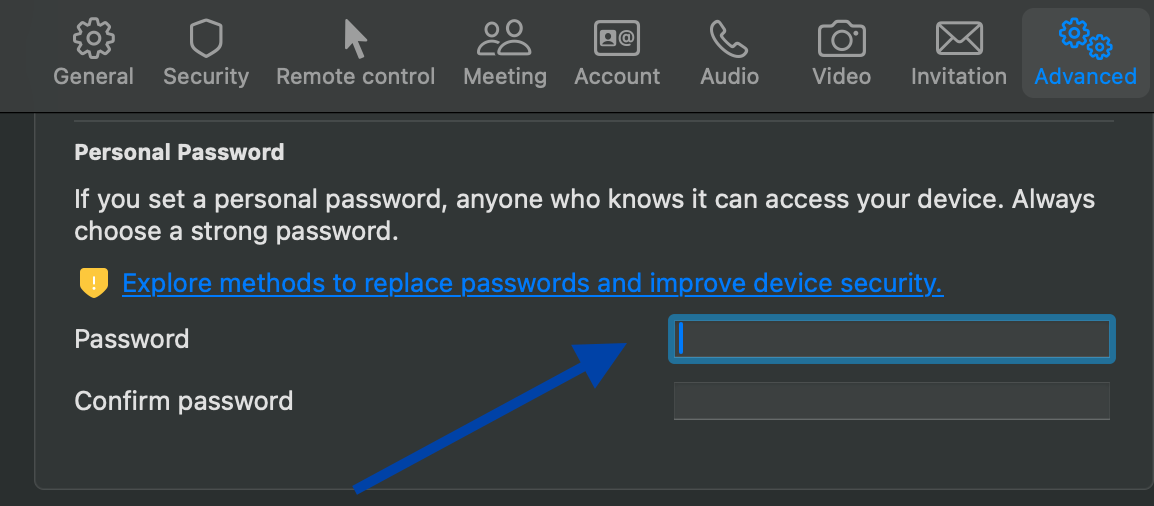Click the yellow warning shield icon
This screenshot has width=1154, height=506.
click(x=93, y=283)
